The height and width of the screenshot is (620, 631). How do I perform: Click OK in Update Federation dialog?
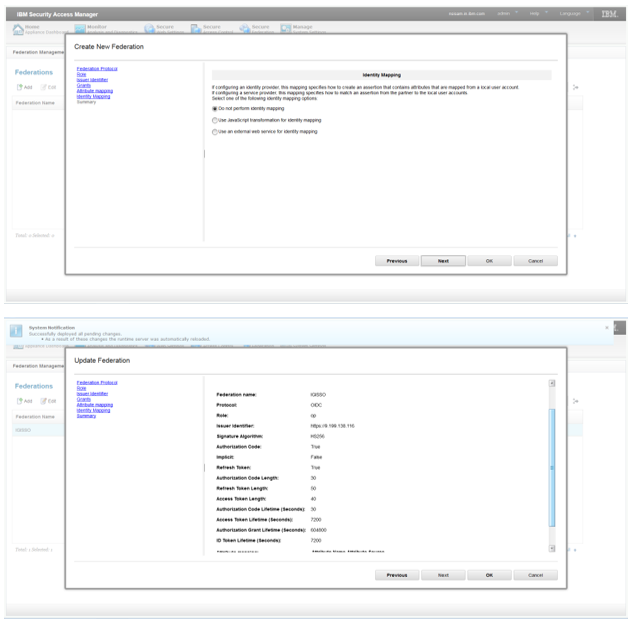click(x=489, y=575)
